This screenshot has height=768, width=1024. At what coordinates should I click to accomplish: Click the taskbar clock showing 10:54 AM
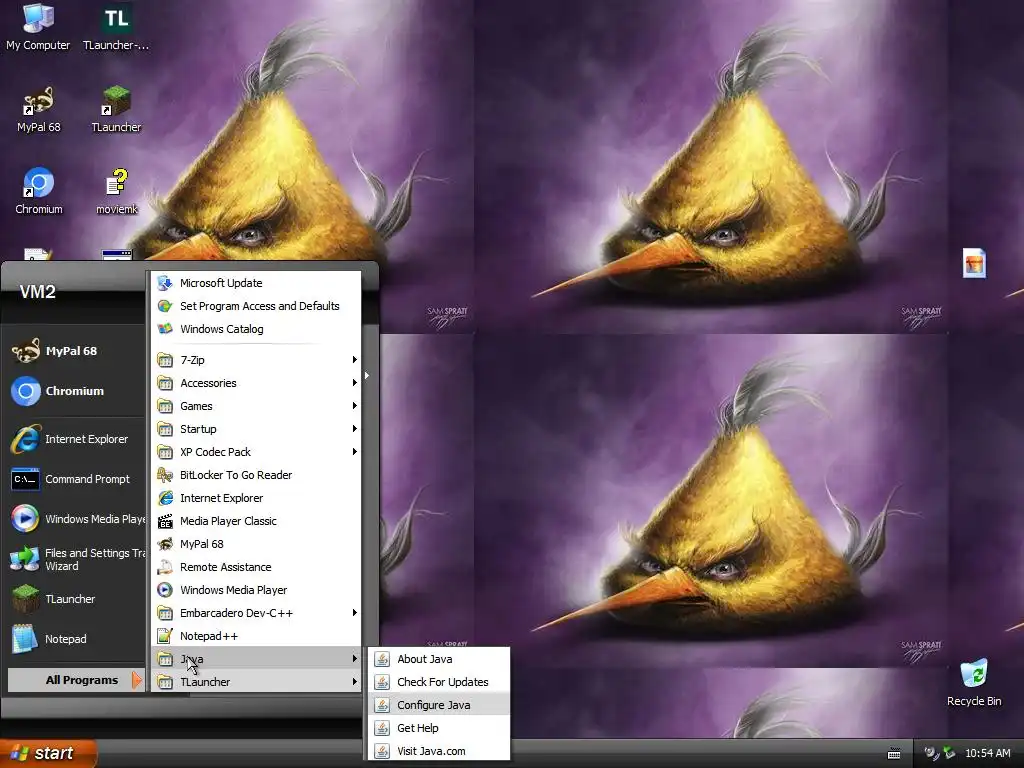(x=987, y=753)
